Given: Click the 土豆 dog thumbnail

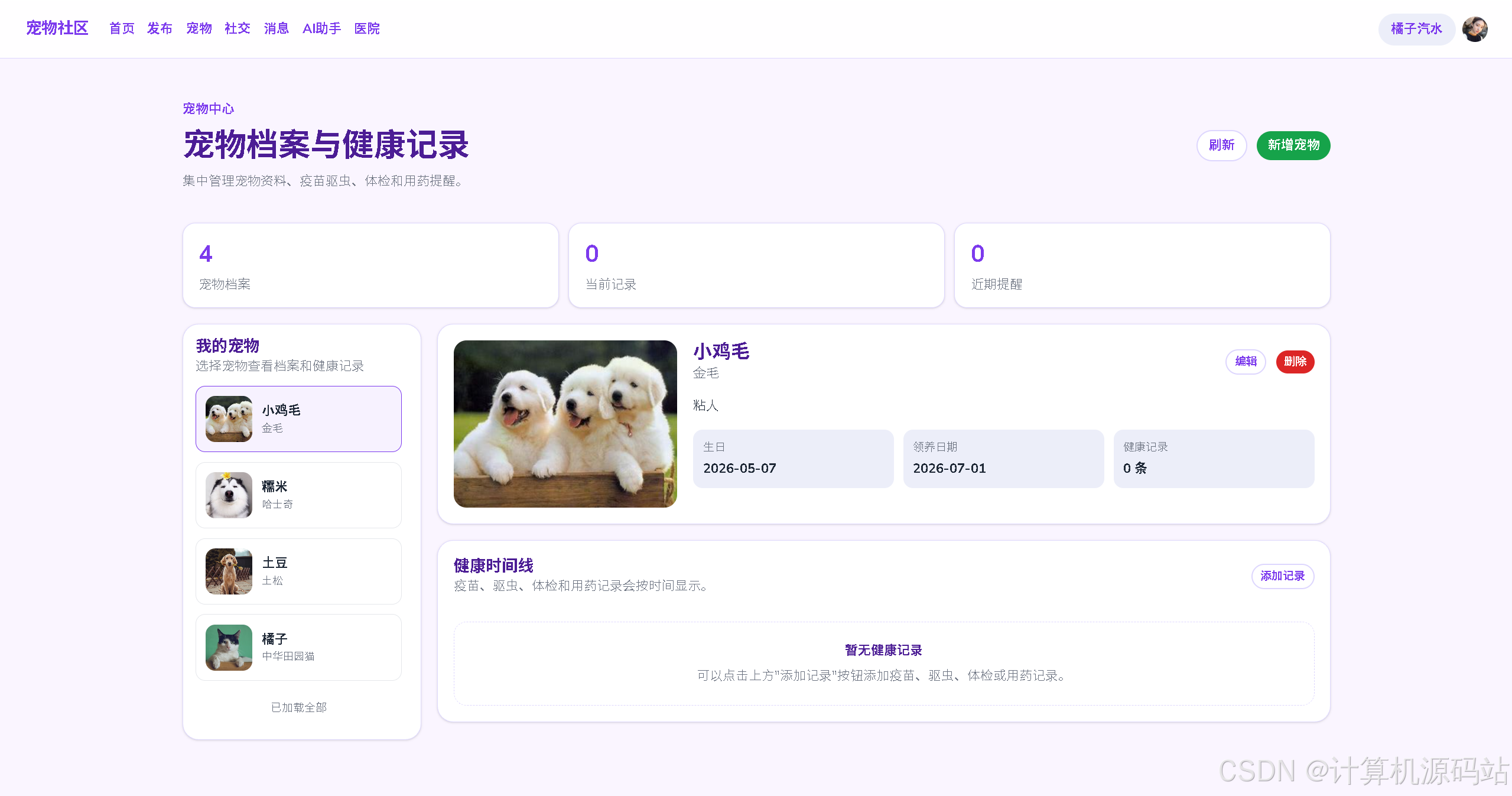Looking at the screenshot, I should tap(229, 571).
